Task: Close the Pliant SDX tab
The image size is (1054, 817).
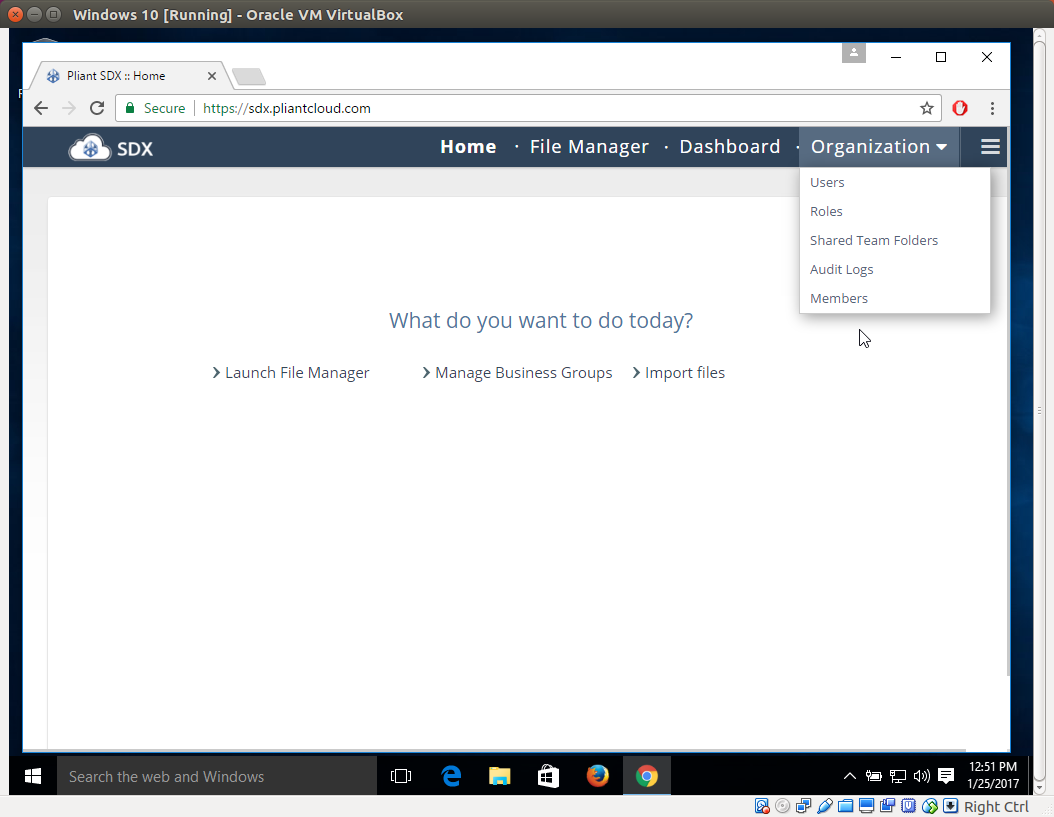Action: 212,76
